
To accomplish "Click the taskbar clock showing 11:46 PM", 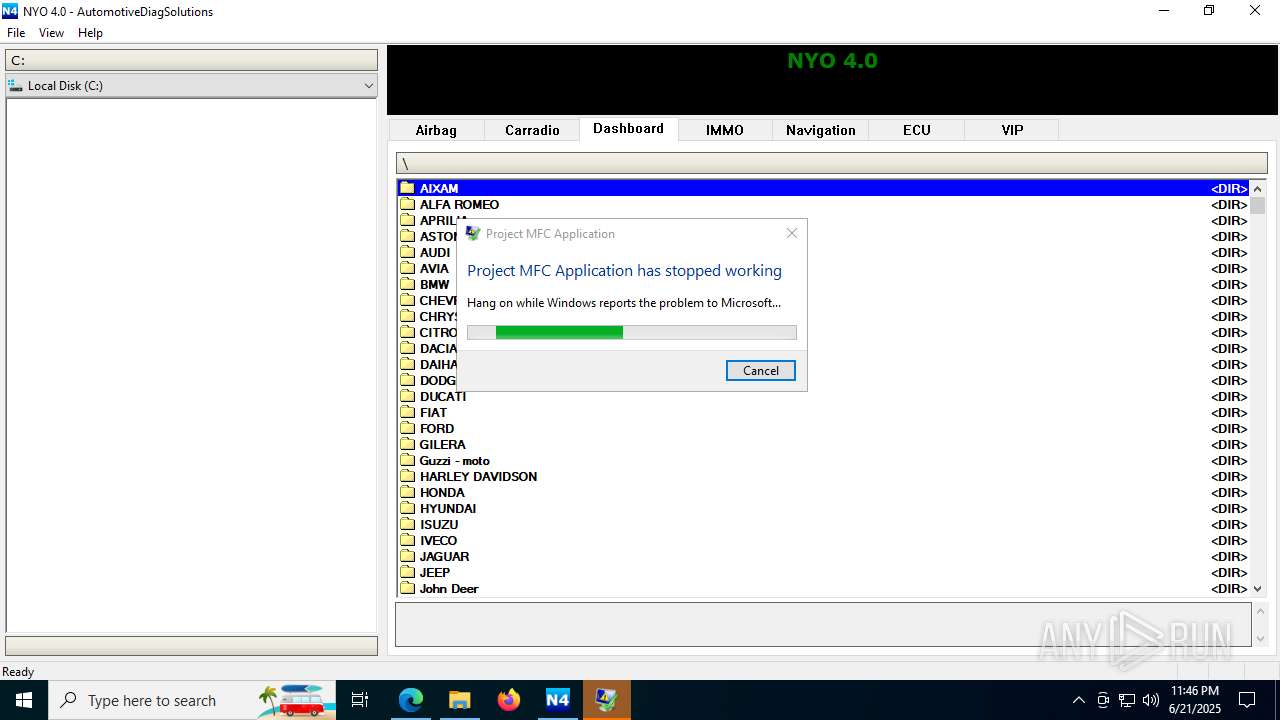I will click(1194, 700).
